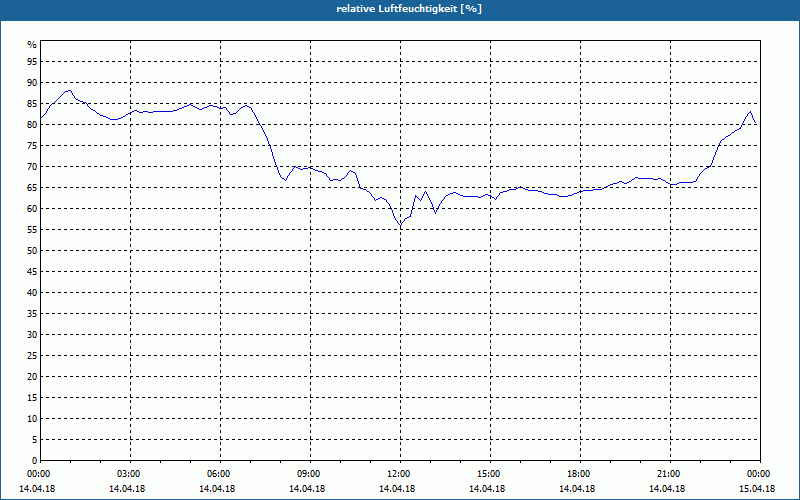Click the 09:00 time label
800x500 pixels.
310,473
